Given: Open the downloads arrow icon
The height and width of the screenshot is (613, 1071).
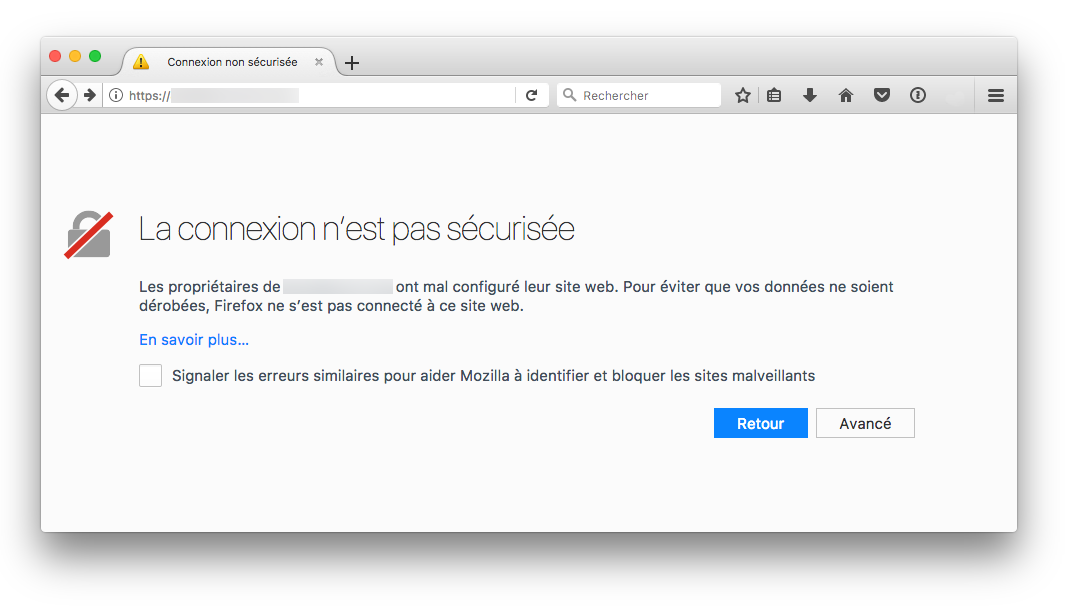Looking at the screenshot, I should click(x=810, y=95).
